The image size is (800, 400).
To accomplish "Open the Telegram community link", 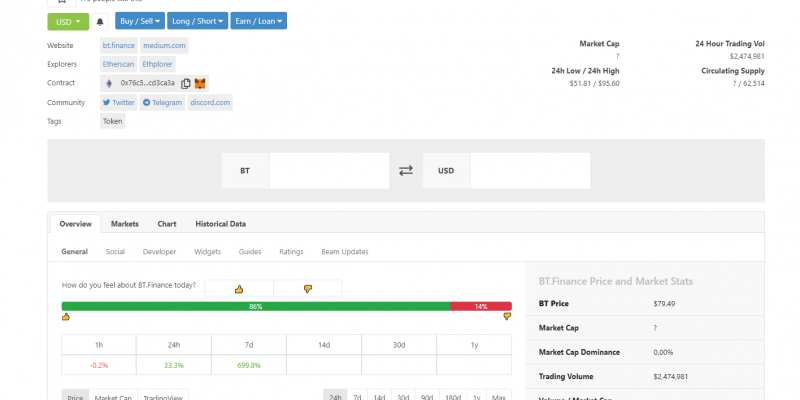I will pyautogui.click(x=162, y=103).
